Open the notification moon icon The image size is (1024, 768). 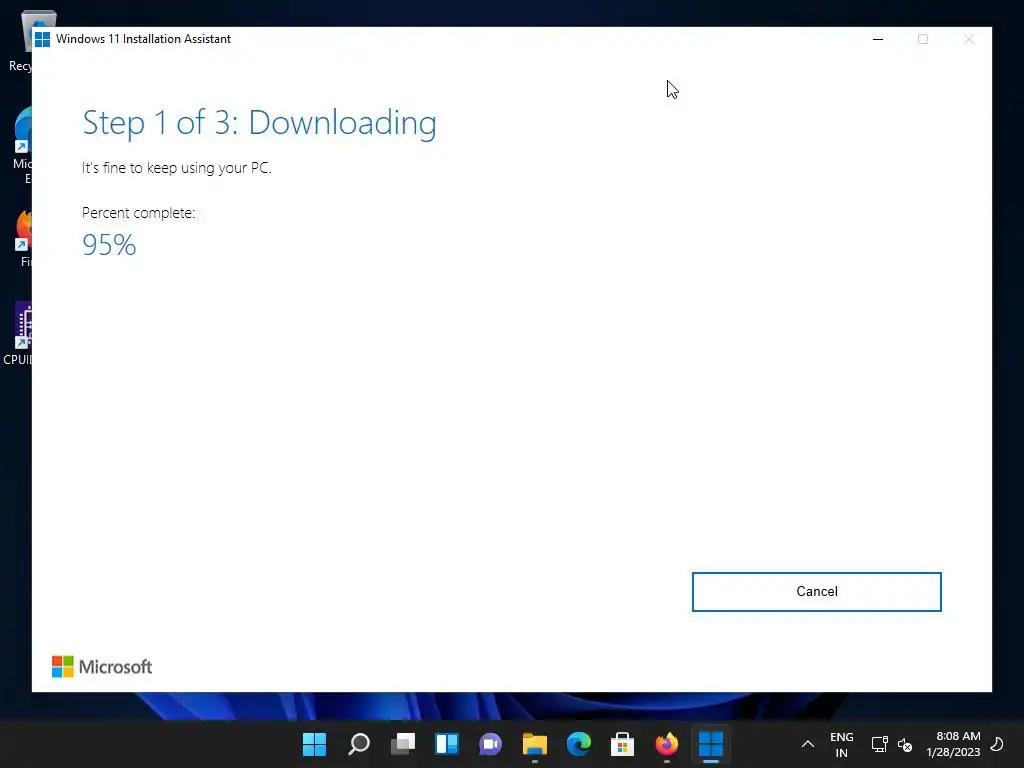pos(997,743)
